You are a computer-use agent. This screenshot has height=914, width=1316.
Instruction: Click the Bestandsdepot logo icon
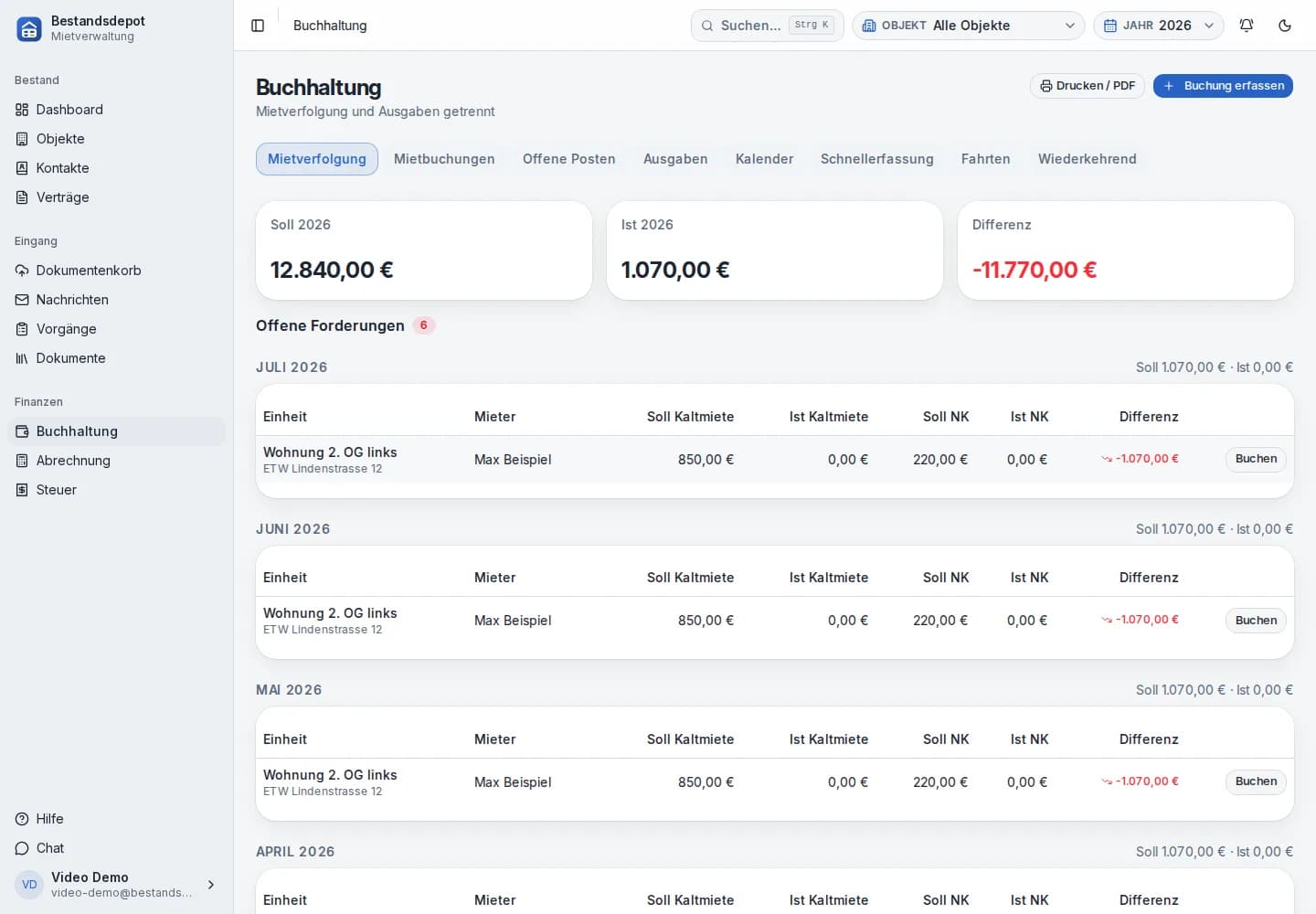[x=29, y=28]
